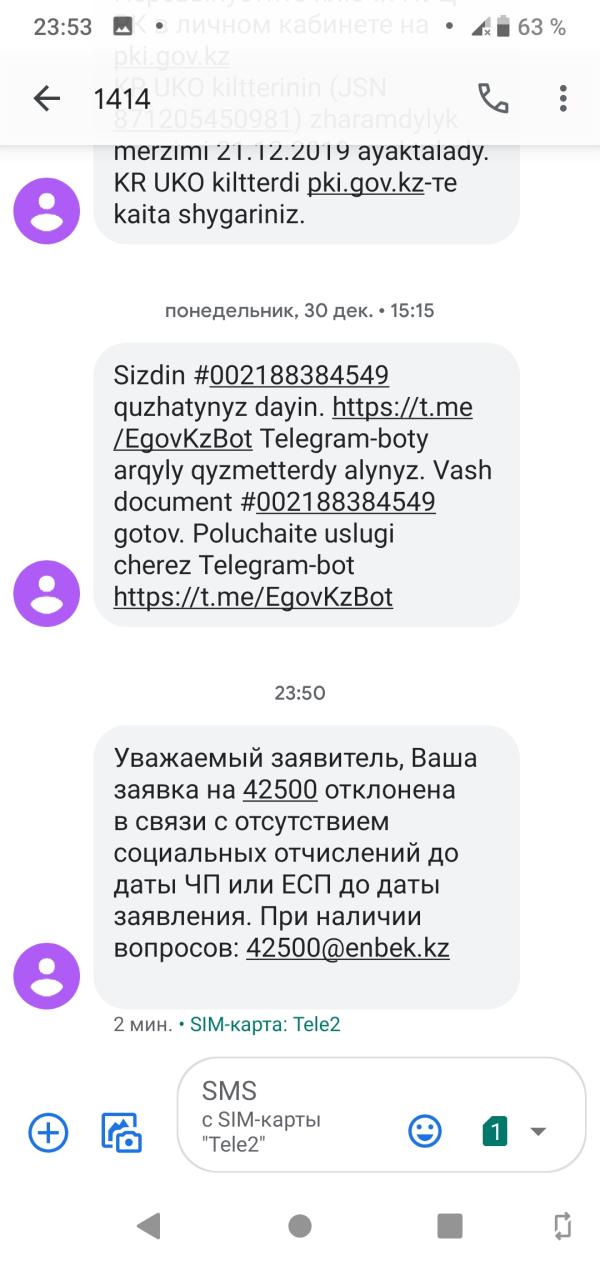
Task: Call 1414 using the phone icon
Action: point(493,98)
